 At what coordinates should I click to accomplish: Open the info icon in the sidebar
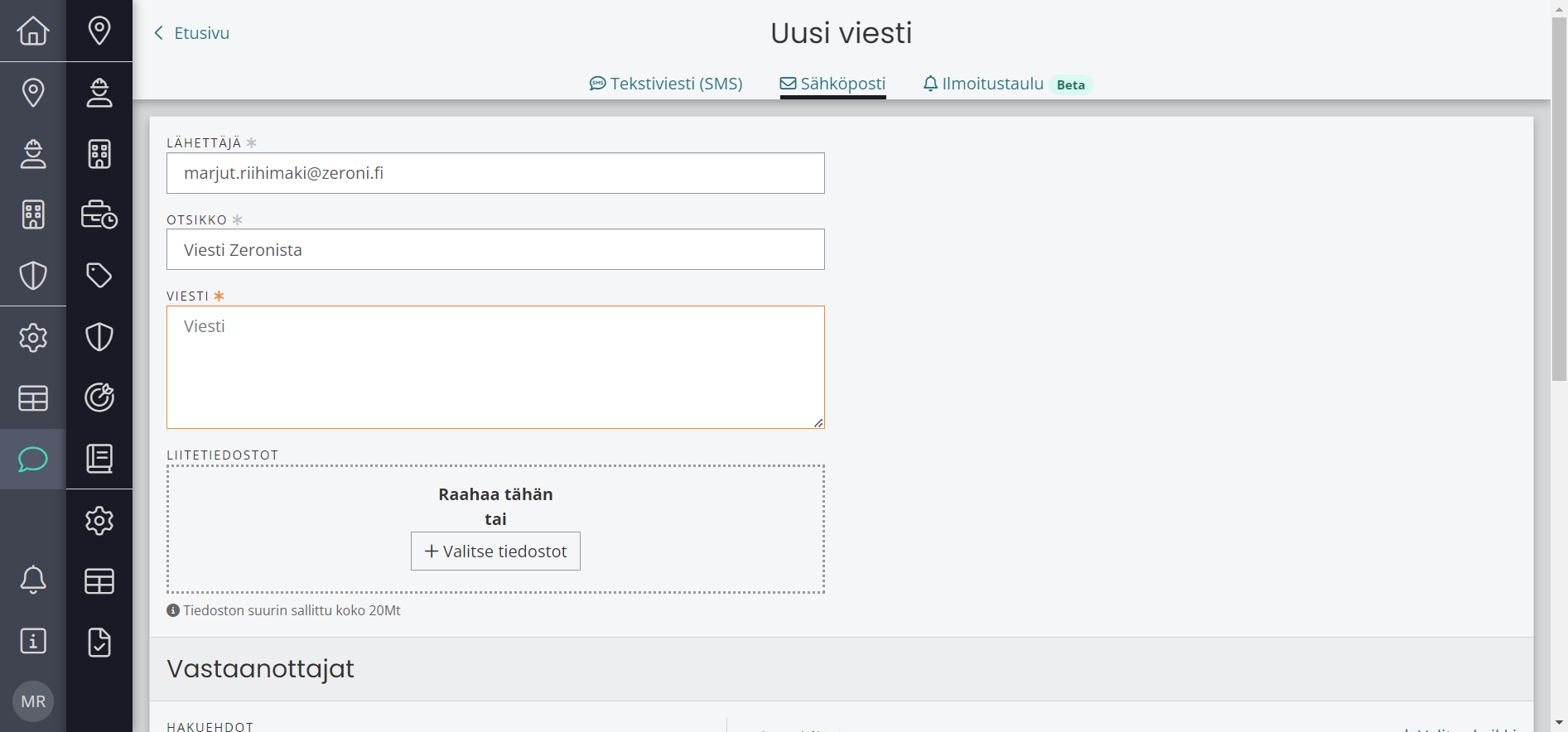tap(33, 641)
